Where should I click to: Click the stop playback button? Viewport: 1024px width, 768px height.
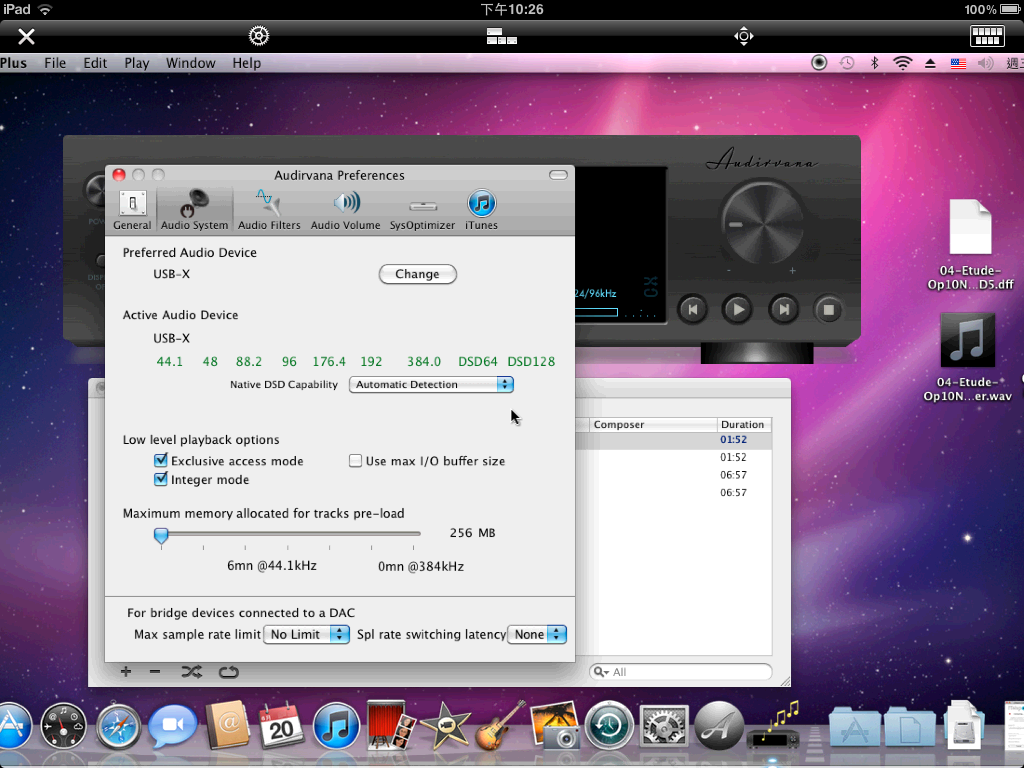point(828,310)
